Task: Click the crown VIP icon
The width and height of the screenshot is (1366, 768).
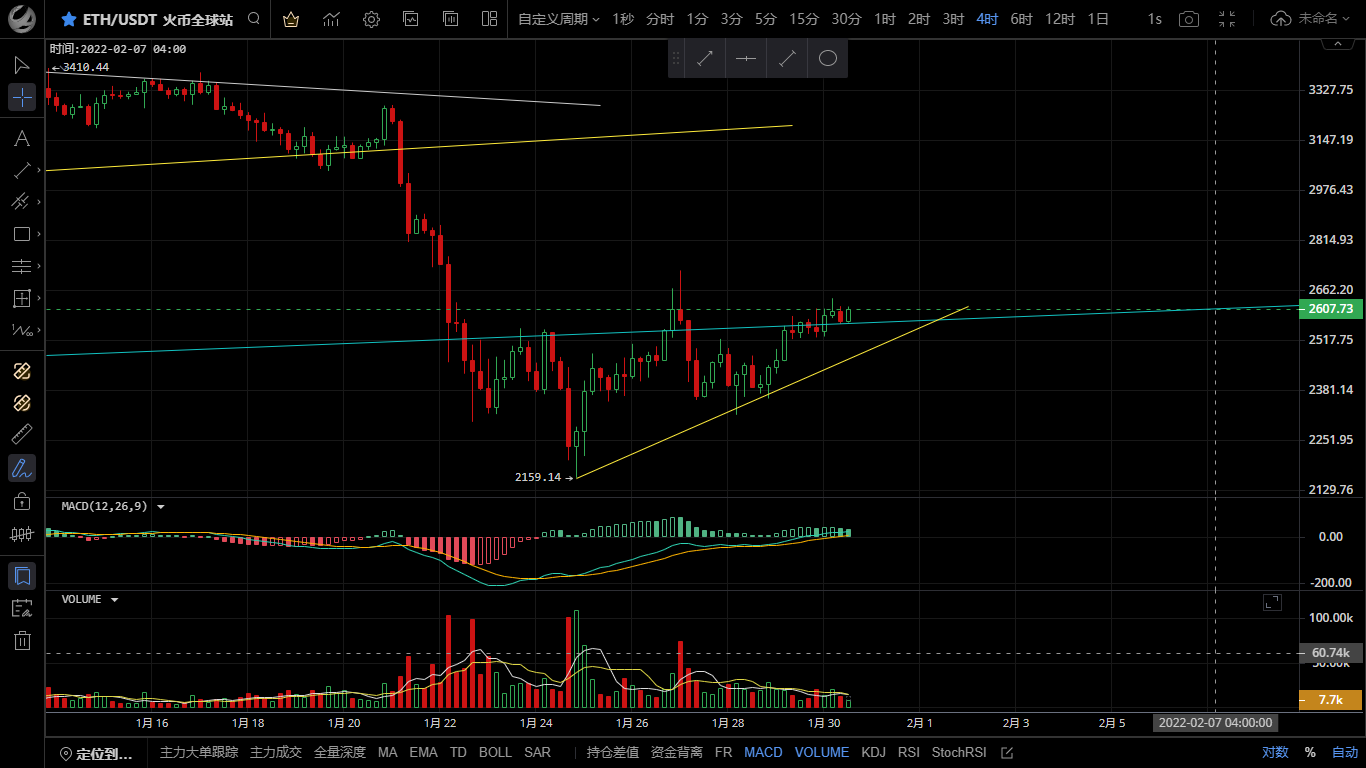Action: [x=291, y=19]
